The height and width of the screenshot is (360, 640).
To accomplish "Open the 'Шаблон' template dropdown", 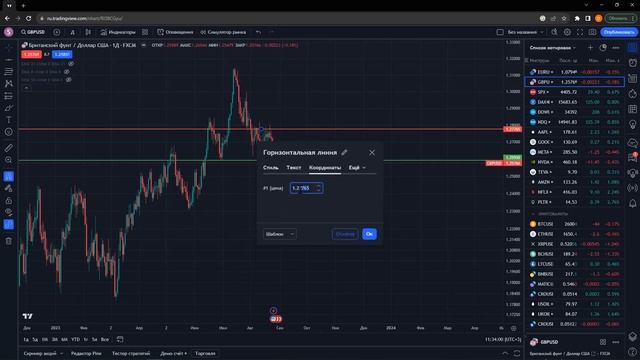I will (x=280, y=234).
